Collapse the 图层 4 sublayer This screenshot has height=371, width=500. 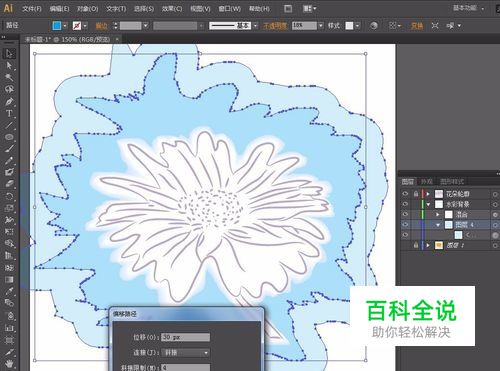tap(438, 225)
